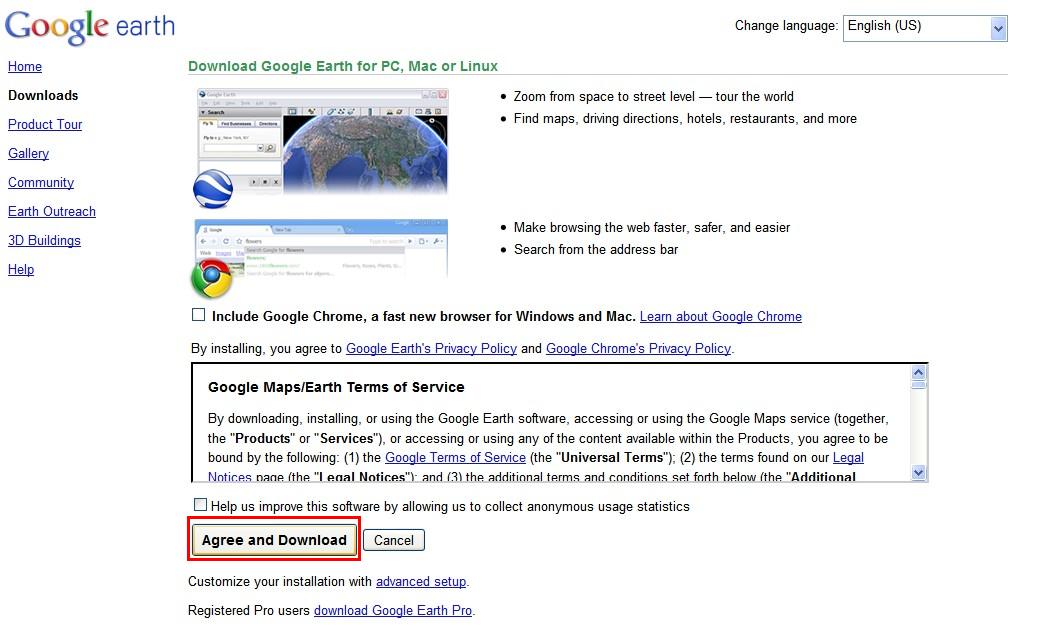Image resolution: width=1042 pixels, height=644 pixels.
Task: Click the terms box scroll up arrow
Action: pyautogui.click(x=918, y=372)
